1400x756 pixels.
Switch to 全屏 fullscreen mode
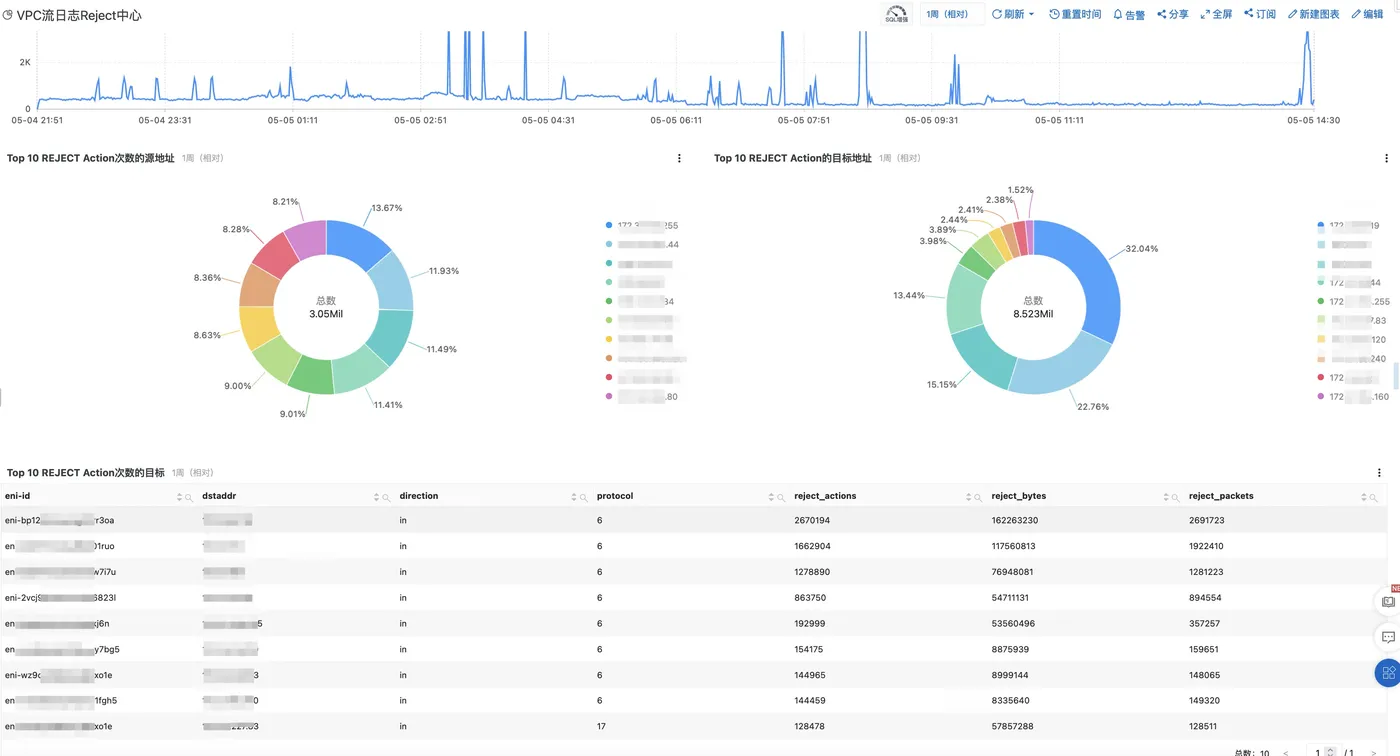[x=1216, y=14]
